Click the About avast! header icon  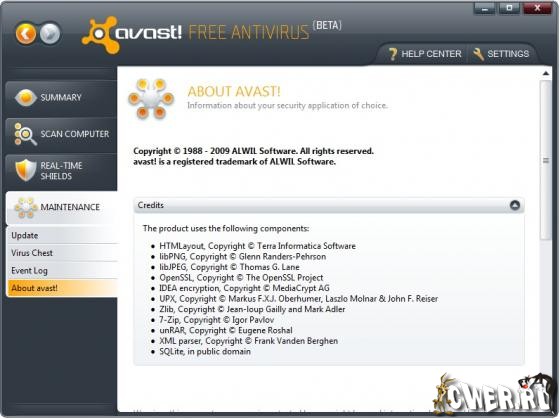151,99
